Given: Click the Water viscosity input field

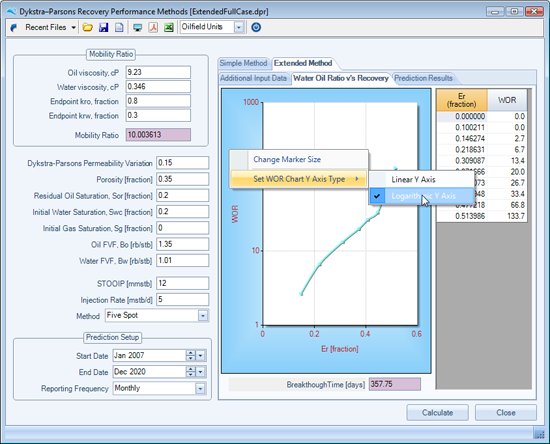Looking at the screenshot, I should 158,87.
